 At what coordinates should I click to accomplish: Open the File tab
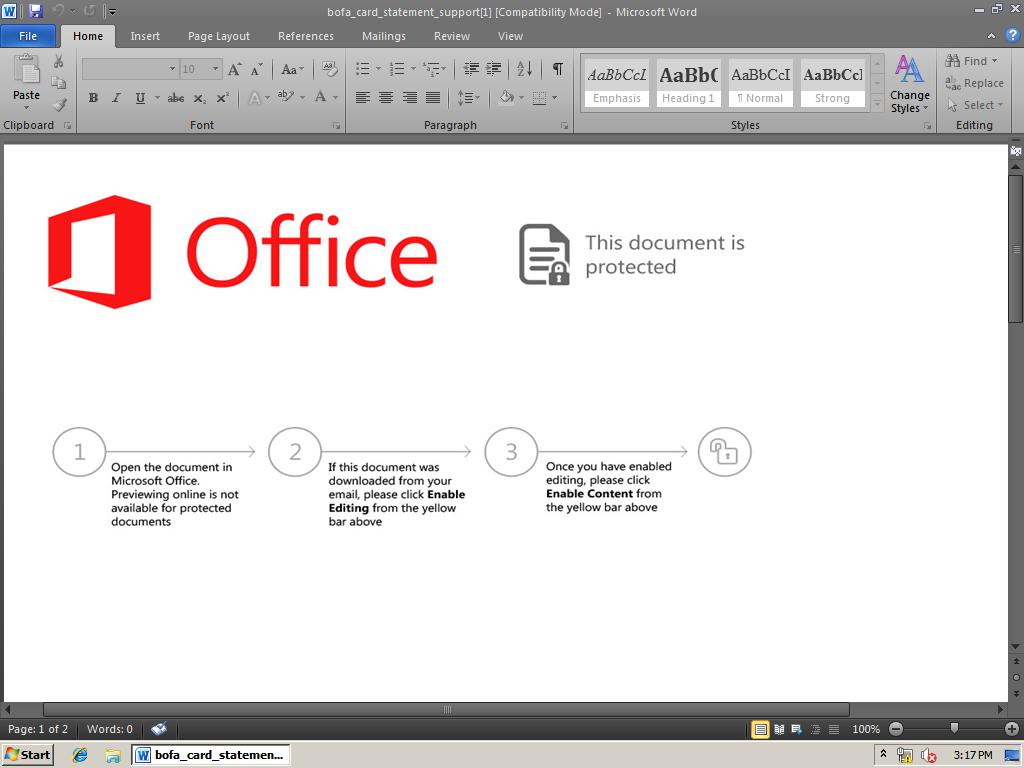click(28, 36)
